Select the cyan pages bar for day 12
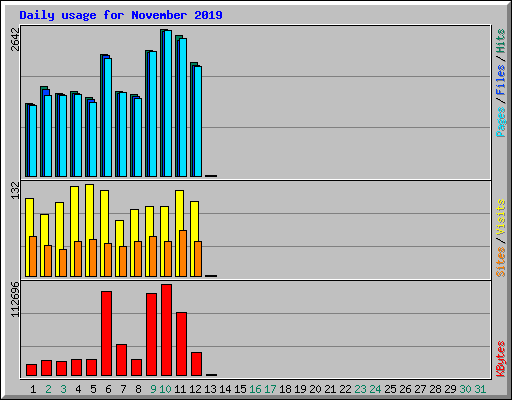512x400 pixels. point(198,121)
